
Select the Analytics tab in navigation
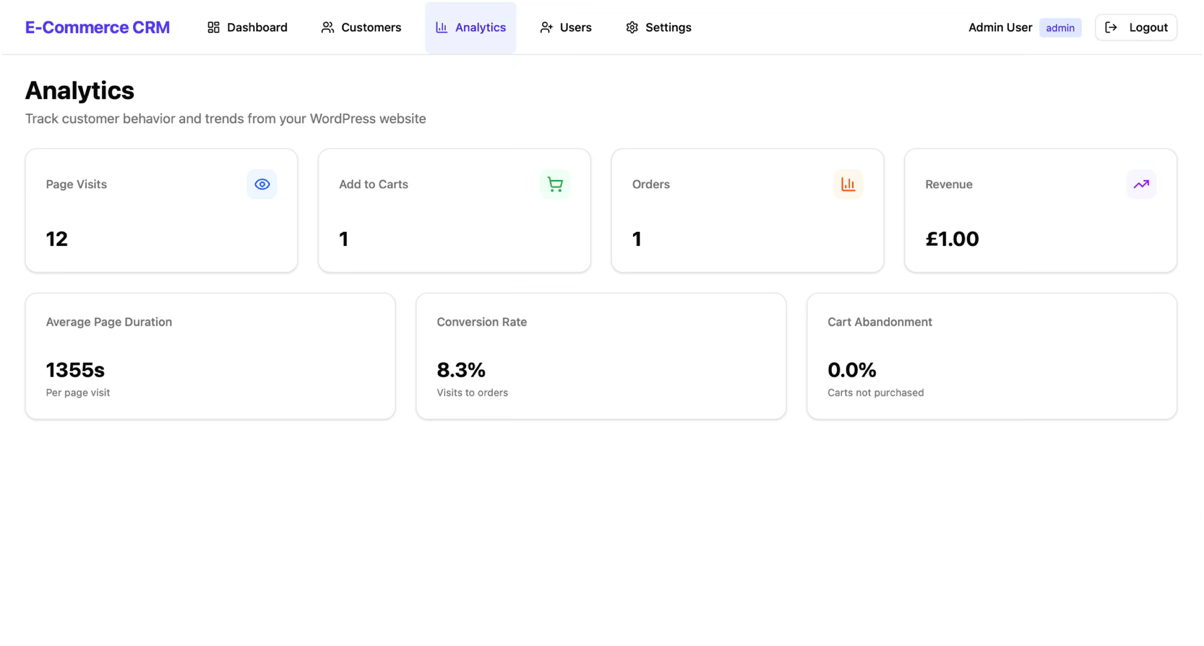point(471,27)
